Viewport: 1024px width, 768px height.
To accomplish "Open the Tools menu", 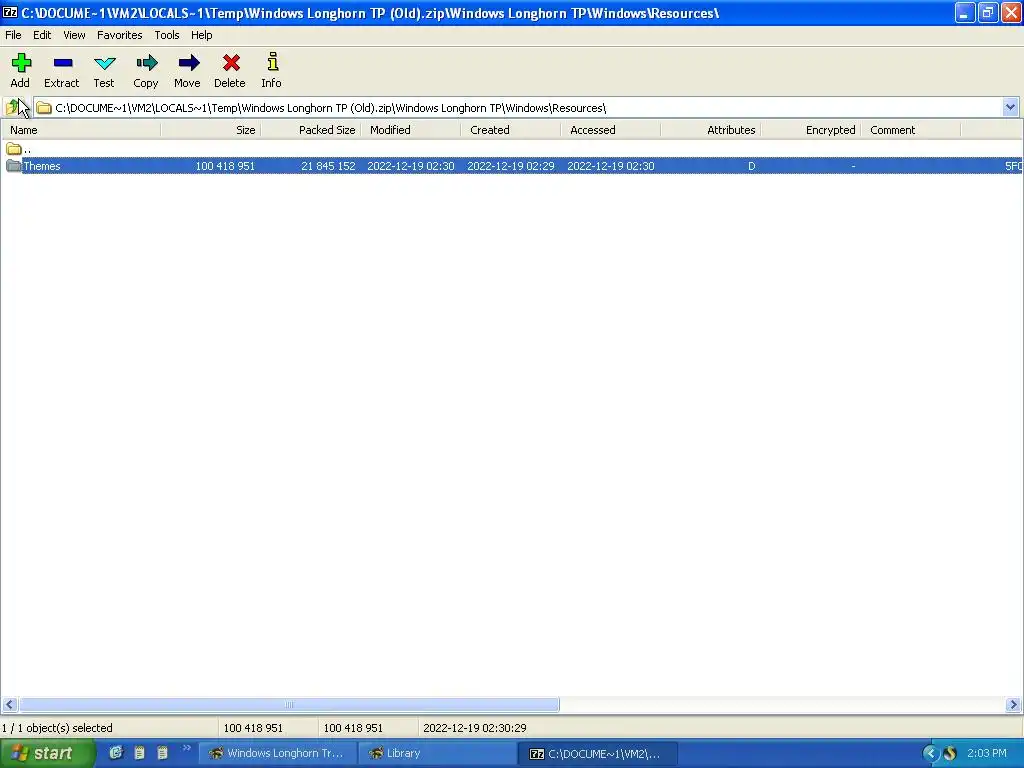I will click(167, 35).
